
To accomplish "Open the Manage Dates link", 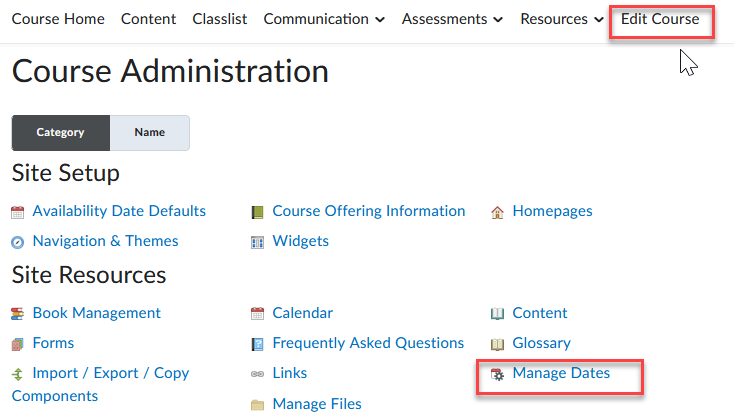I will coord(560,373).
